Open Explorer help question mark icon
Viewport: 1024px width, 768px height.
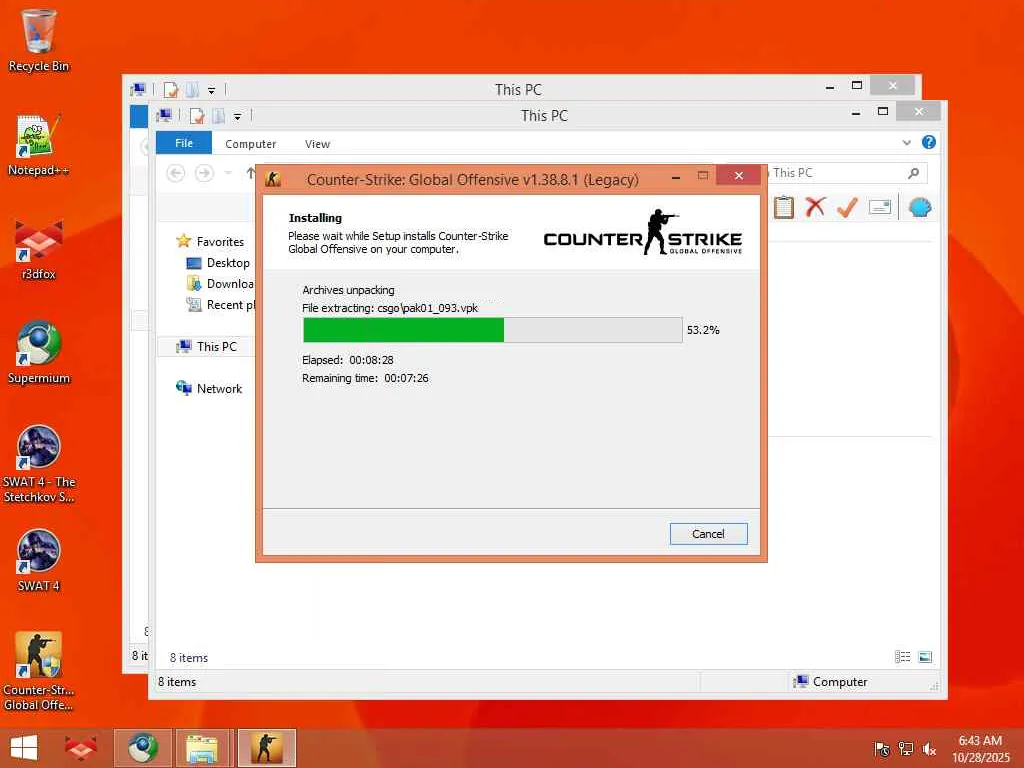929,142
